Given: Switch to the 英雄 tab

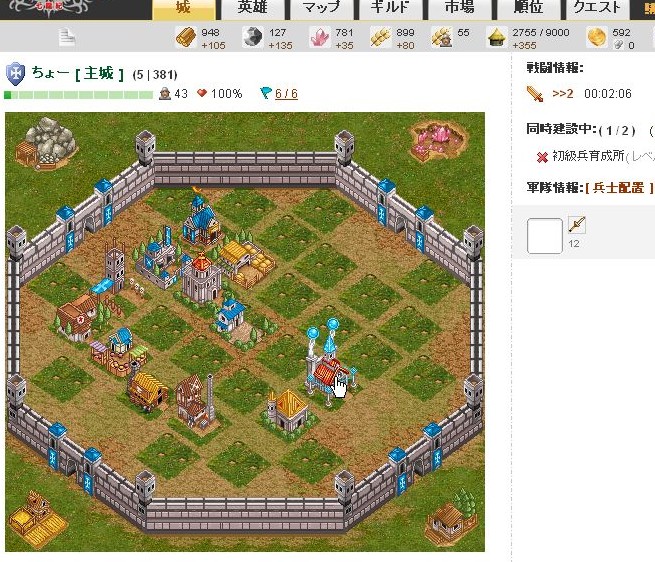Looking at the screenshot, I should pos(252,8).
